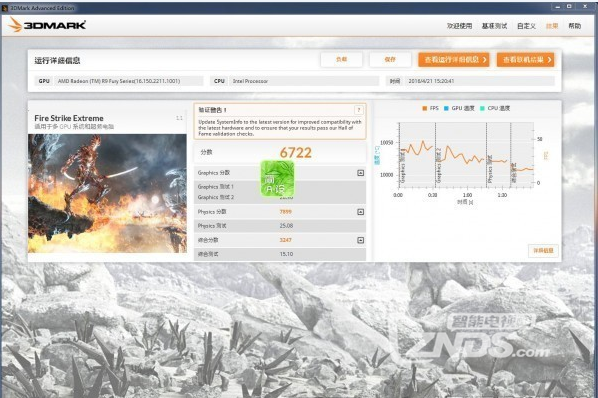The height and width of the screenshot is (398, 598).
Task: Open the 帮助 menu tab
Action: (574, 26)
